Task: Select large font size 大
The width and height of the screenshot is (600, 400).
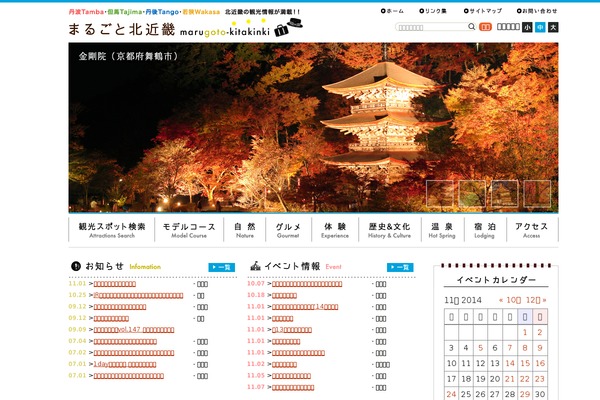Action: (x=553, y=27)
